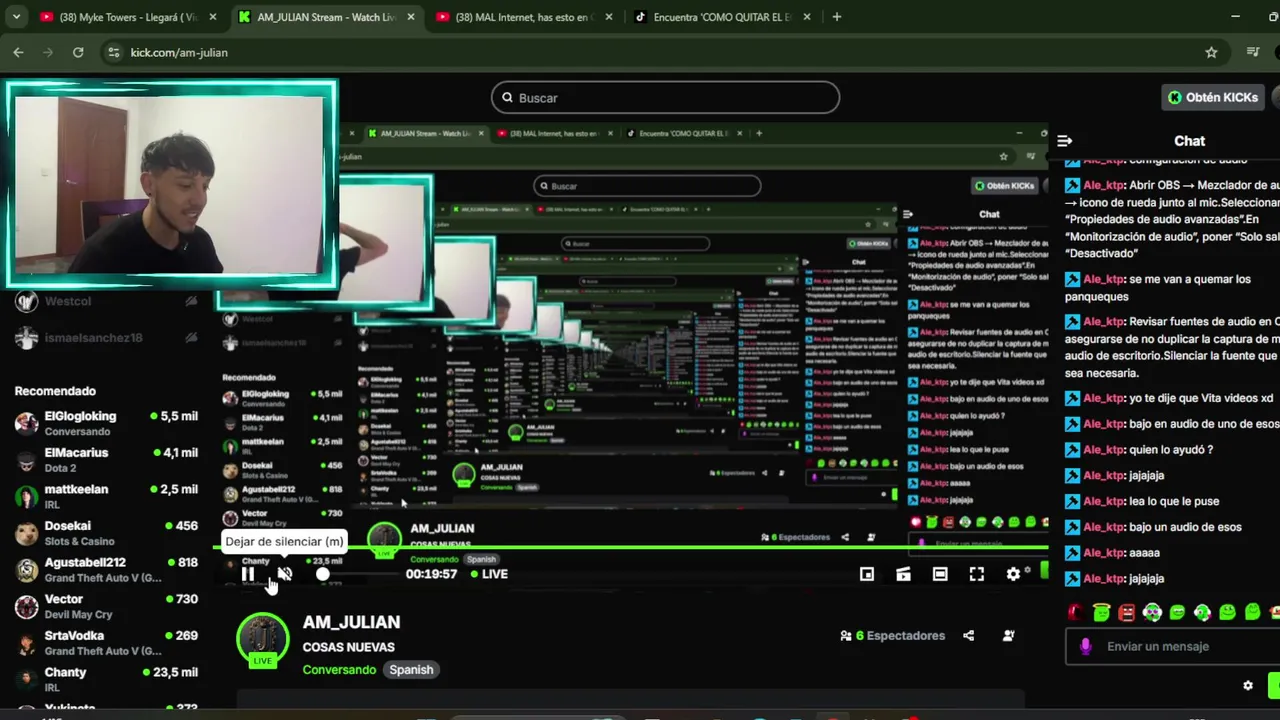The image size is (1280, 720).
Task: Click the 'Obtén KICKs' button
Action: pyautogui.click(x=1212, y=97)
